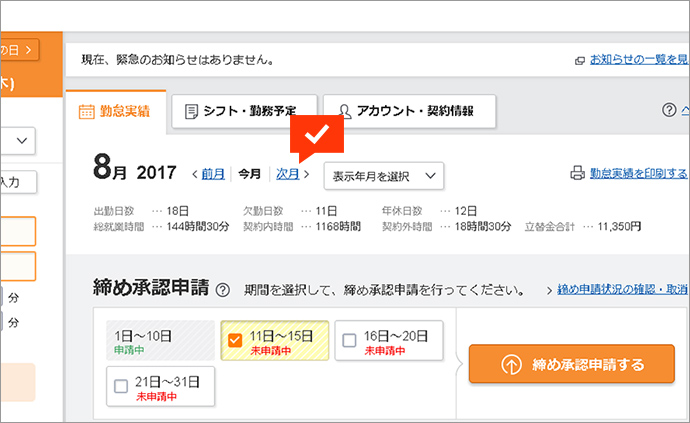Uncheck the 11日〜15日 period checkbox
The width and height of the screenshot is (690, 423).
pyautogui.click(x=235, y=341)
